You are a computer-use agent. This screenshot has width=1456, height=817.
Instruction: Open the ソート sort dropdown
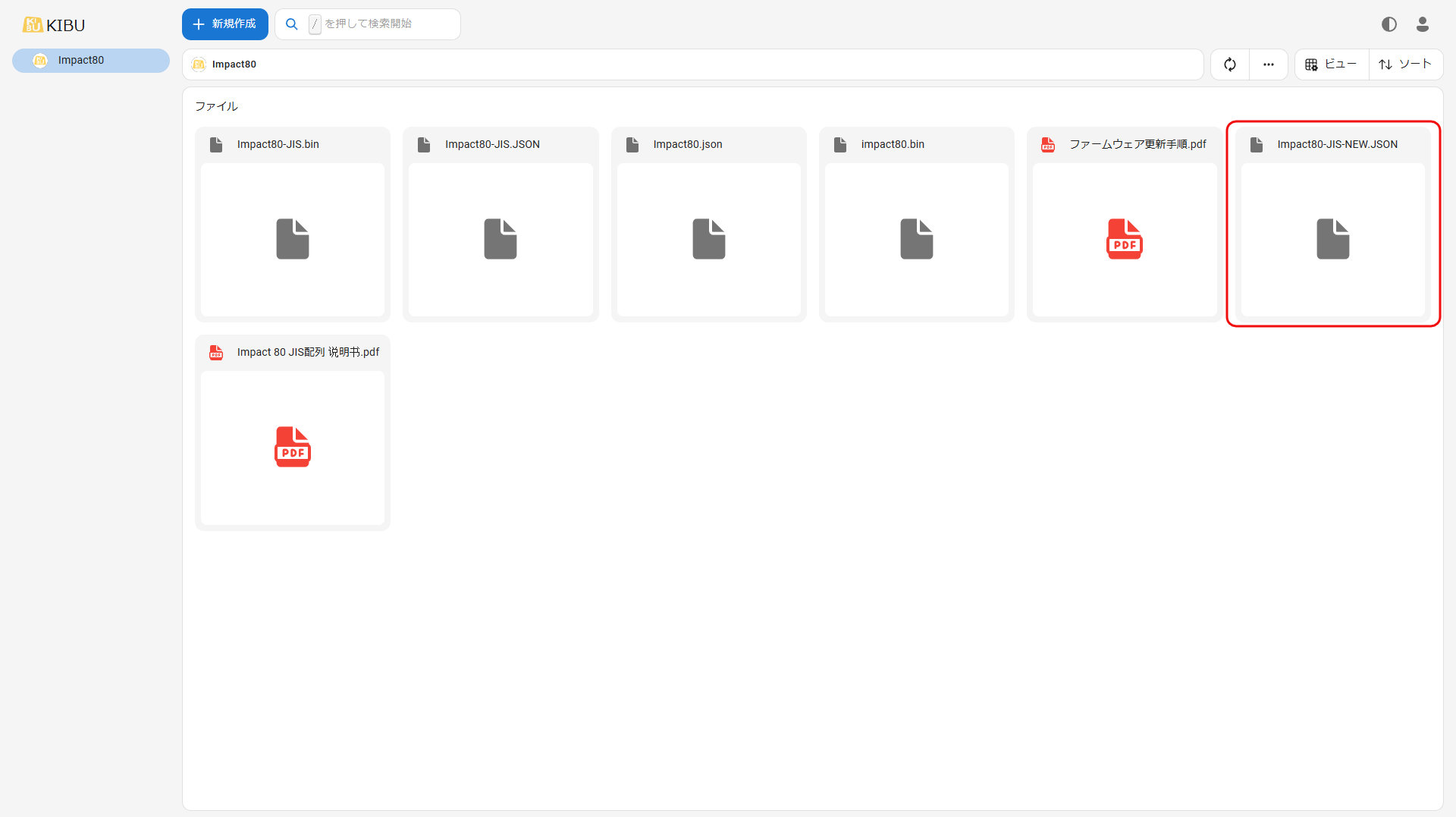[x=1404, y=64]
